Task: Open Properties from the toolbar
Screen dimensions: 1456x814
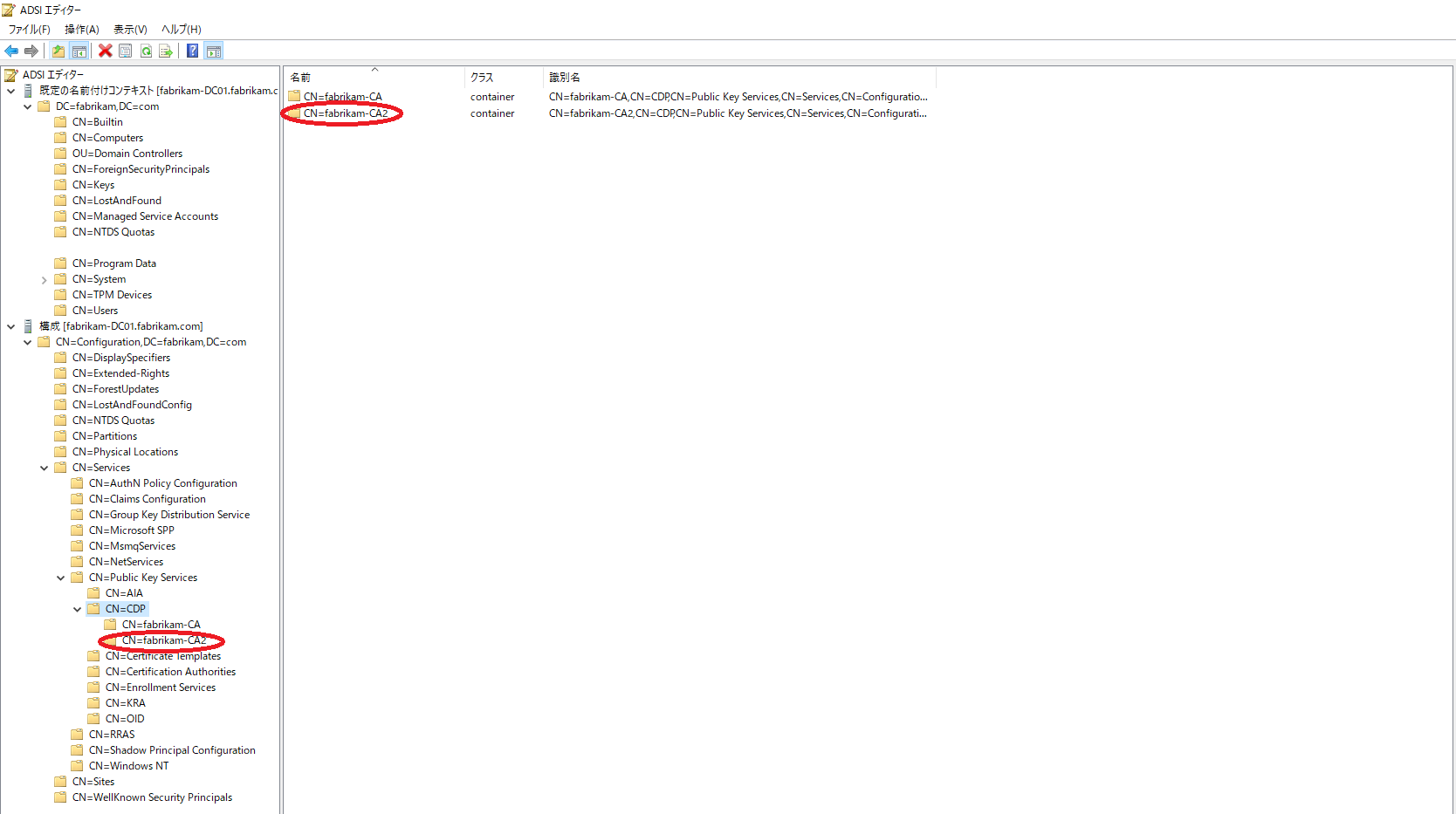Action: click(126, 51)
